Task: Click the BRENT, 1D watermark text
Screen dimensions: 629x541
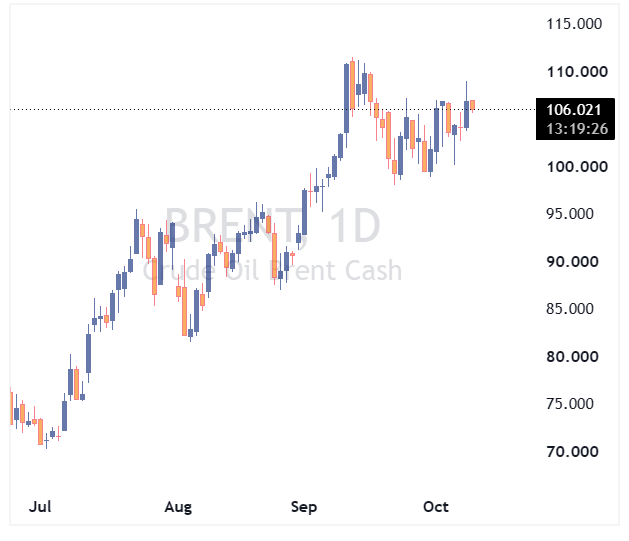Action: point(273,226)
